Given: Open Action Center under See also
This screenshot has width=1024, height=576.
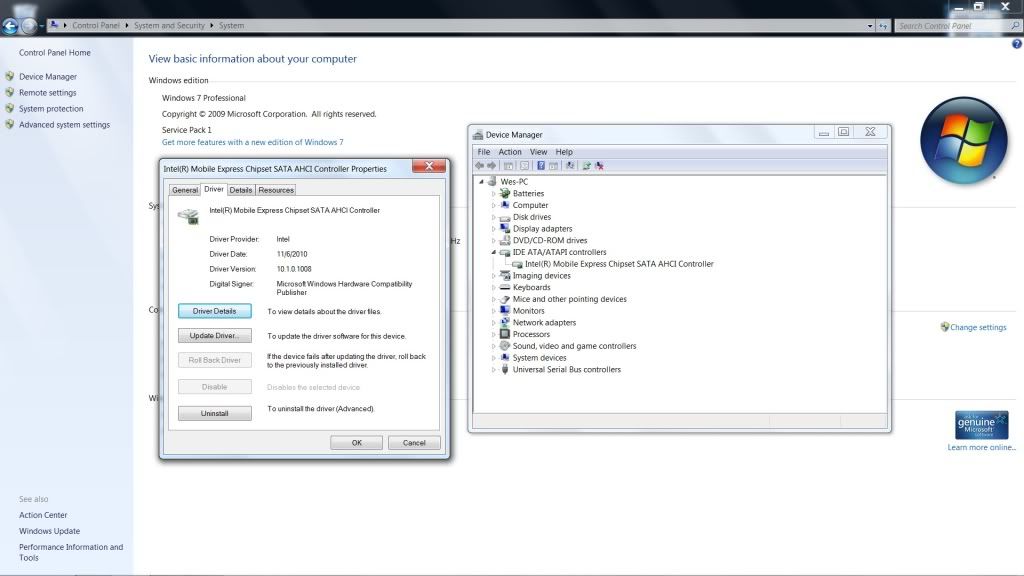Looking at the screenshot, I should 43,515.
